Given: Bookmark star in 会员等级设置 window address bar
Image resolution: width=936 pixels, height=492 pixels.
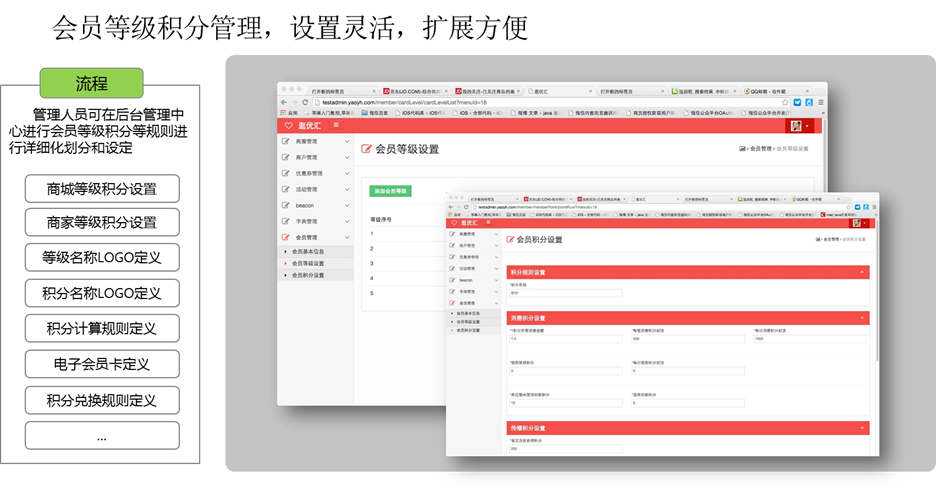Looking at the screenshot, I should coord(785,102).
